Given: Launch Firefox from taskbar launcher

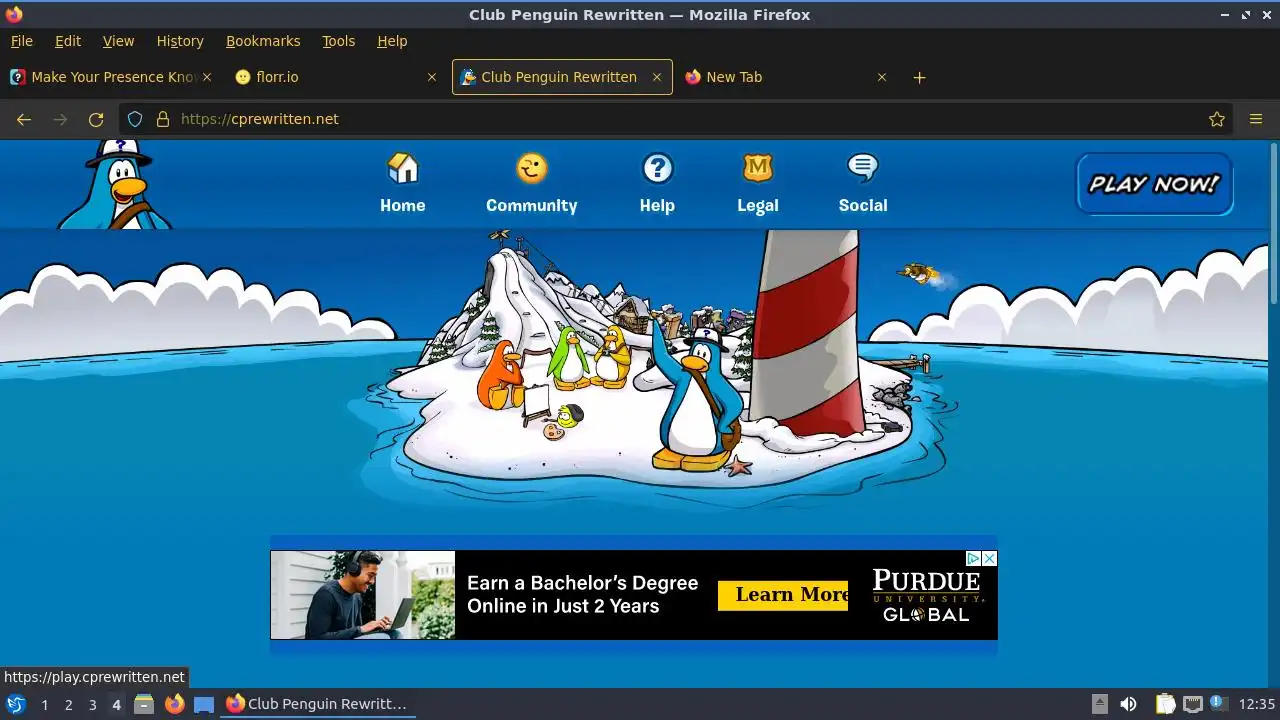Looking at the screenshot, I should coord(174,704).
